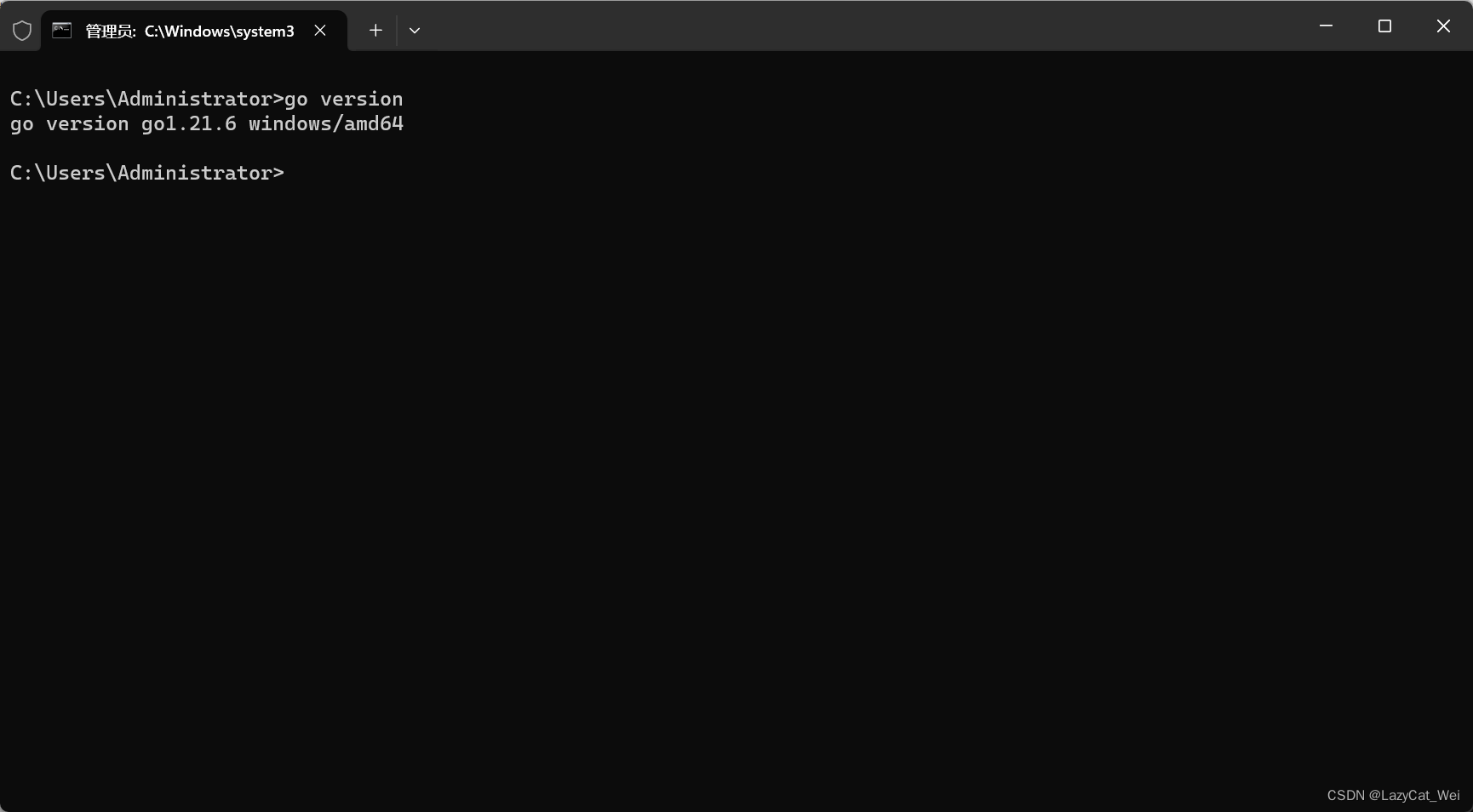Click the windows/amd64 text in output
The image size is (1473, 812).
click(326, 124)
